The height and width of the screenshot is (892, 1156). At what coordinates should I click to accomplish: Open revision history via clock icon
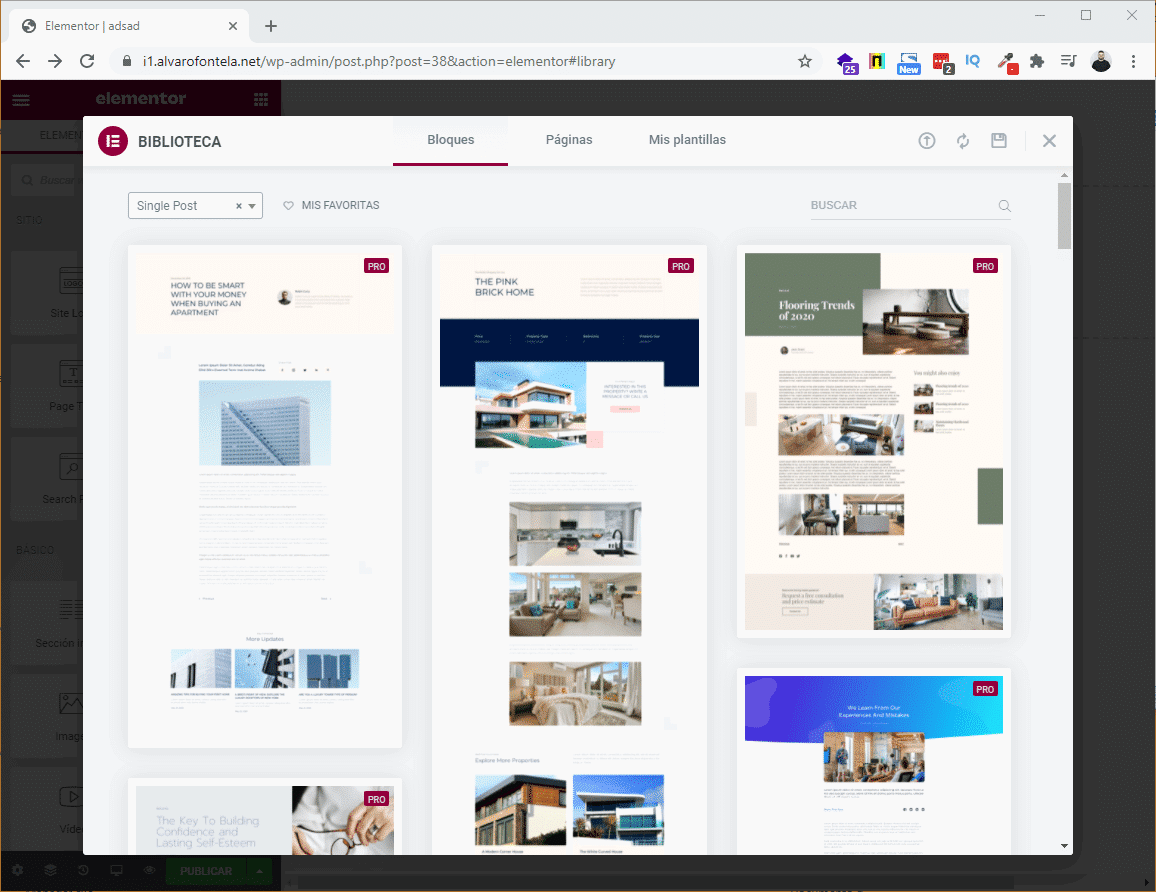83,870
